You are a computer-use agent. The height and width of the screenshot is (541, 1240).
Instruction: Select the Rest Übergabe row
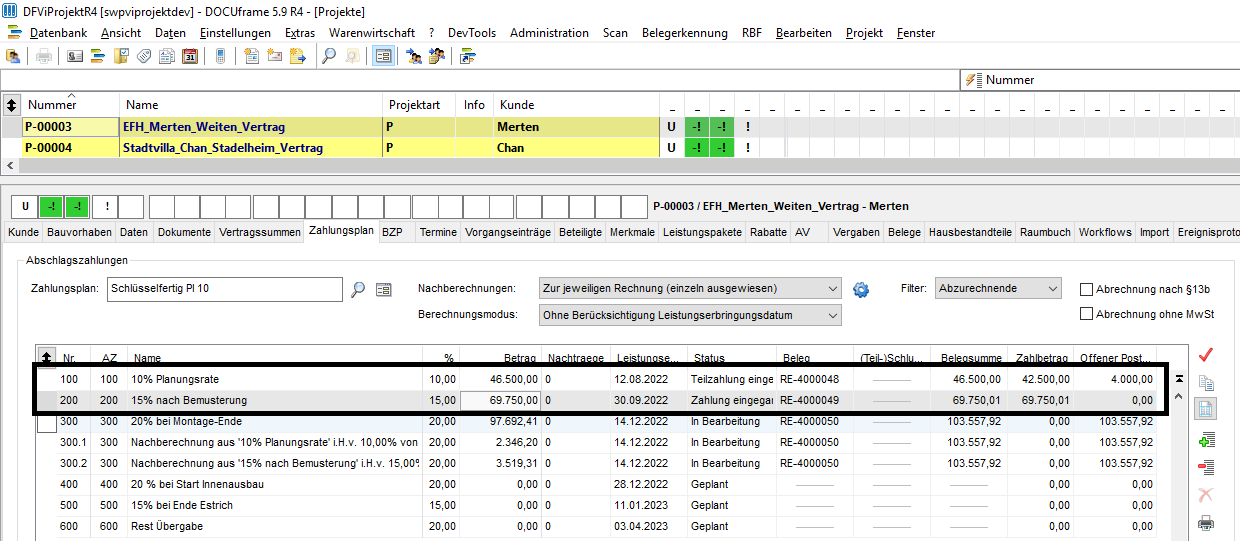(598, 526)
